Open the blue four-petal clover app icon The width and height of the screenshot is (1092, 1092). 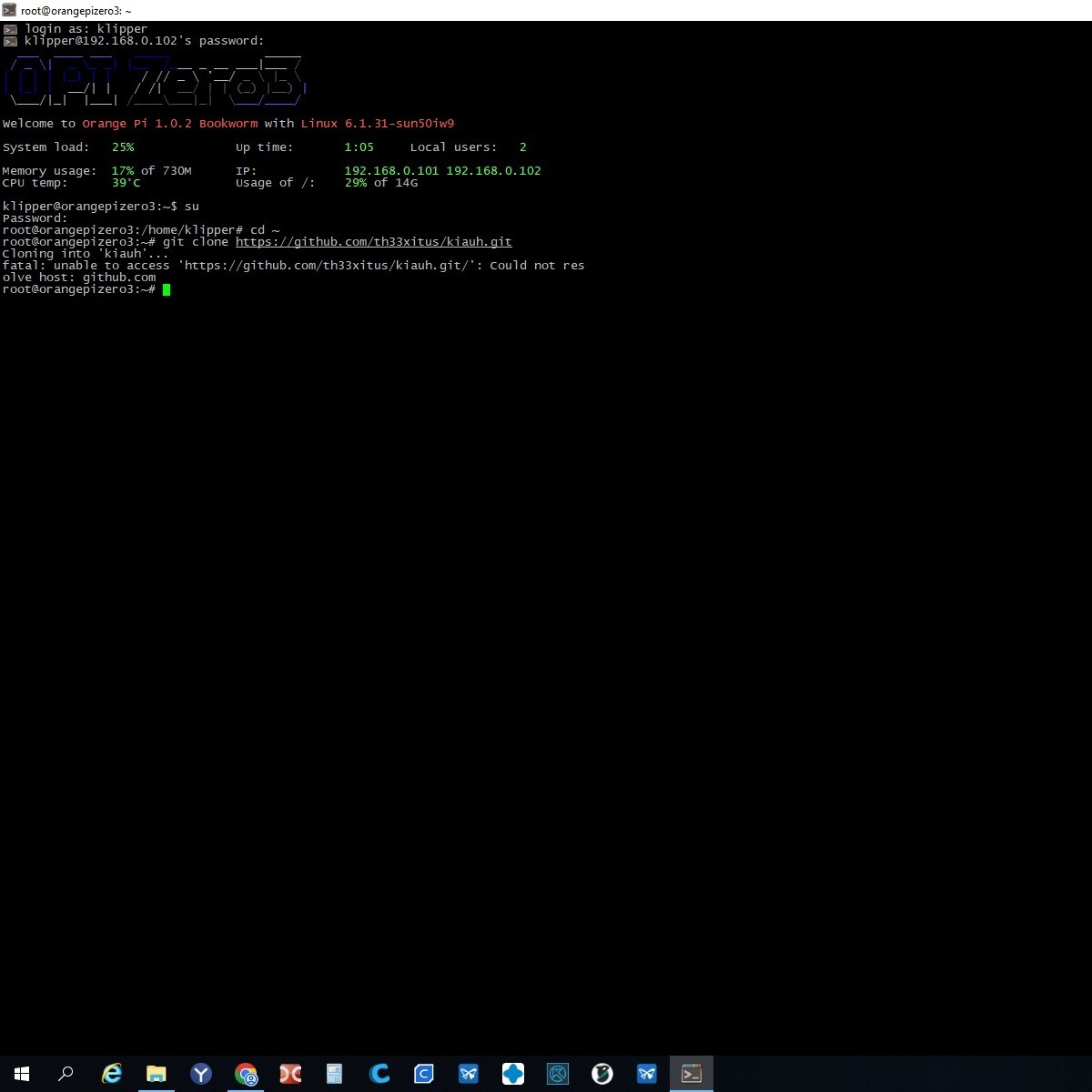(513, 1074)
